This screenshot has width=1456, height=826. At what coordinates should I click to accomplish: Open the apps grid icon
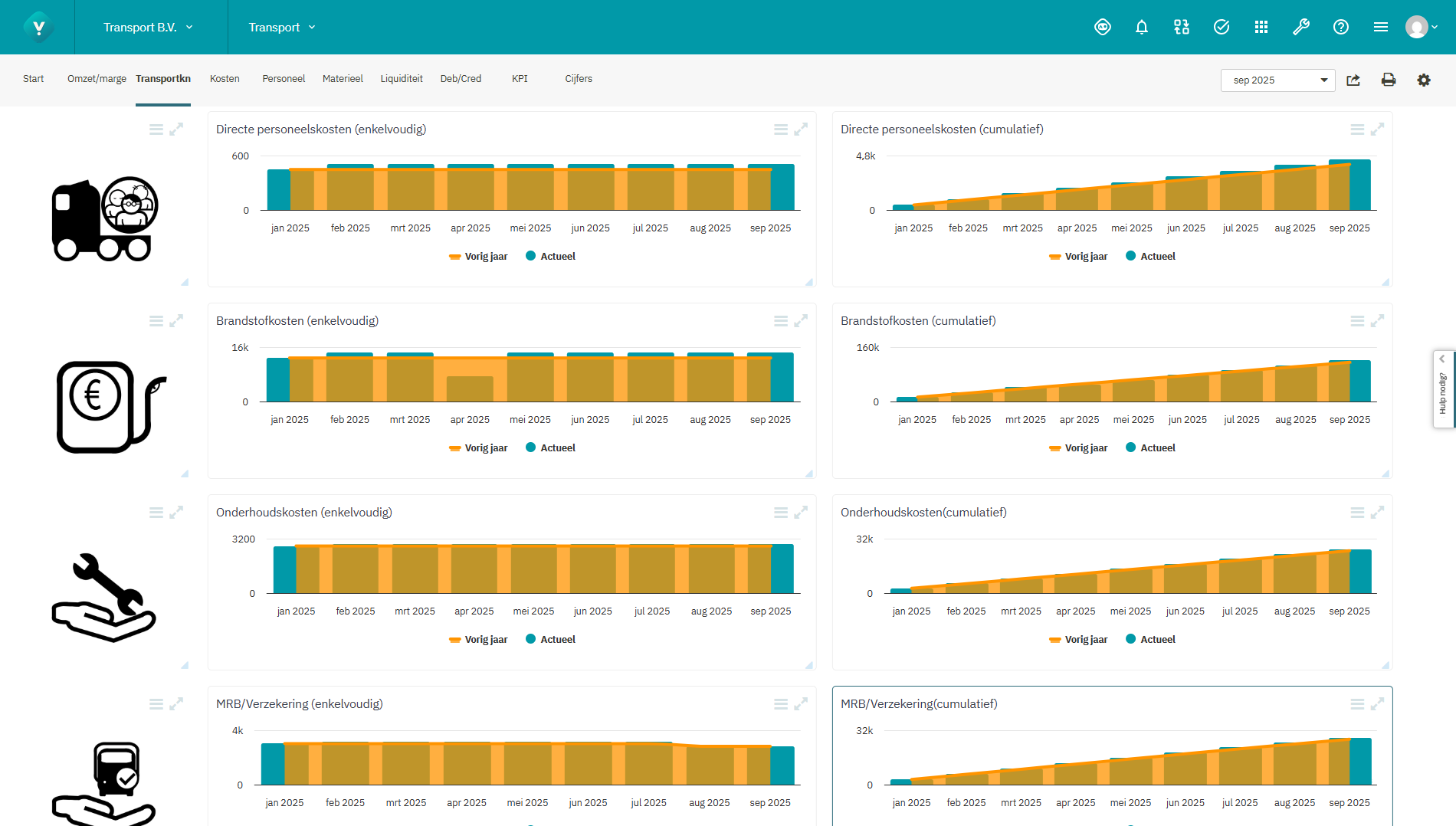1261,28
